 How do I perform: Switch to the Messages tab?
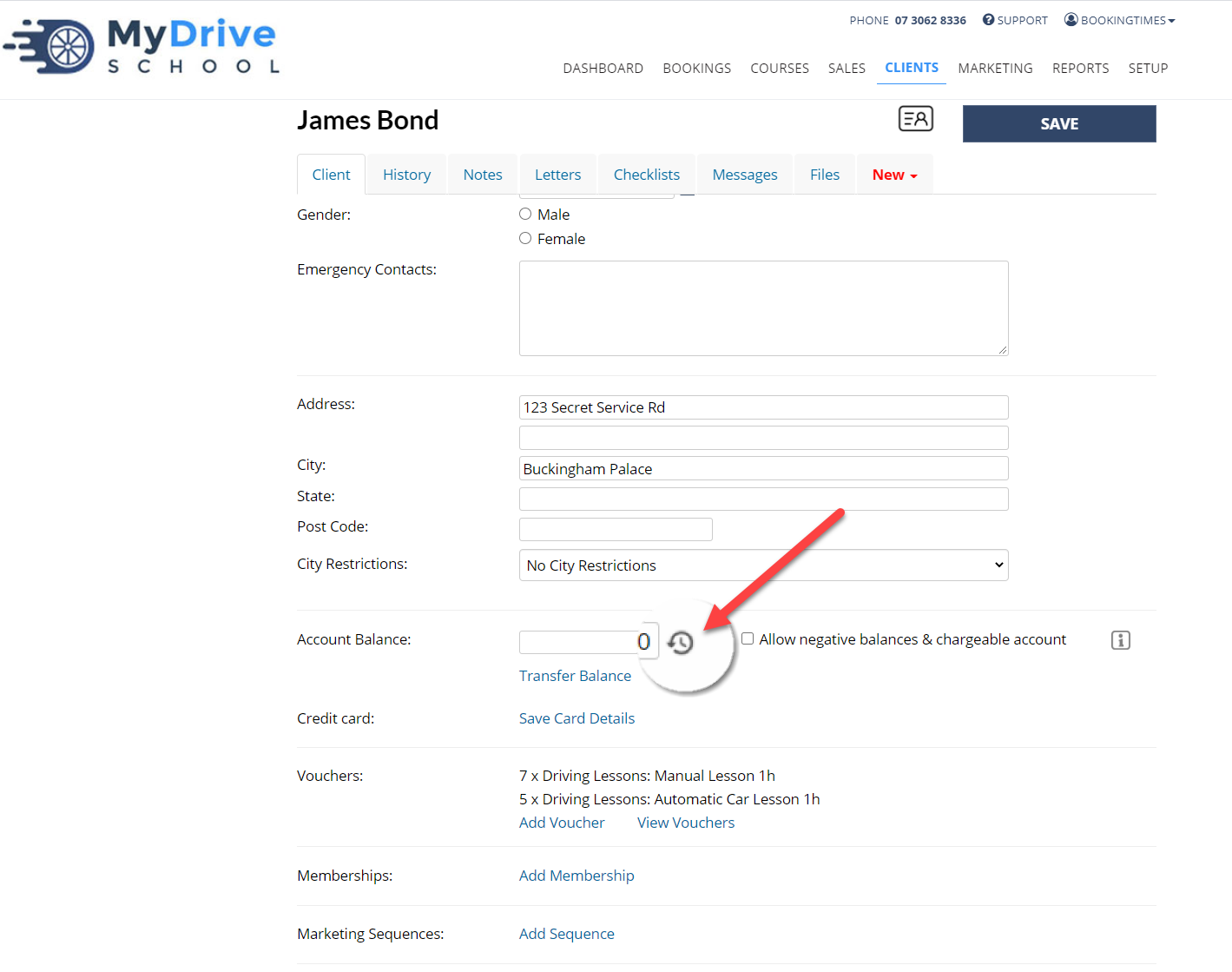click(745, 175)
